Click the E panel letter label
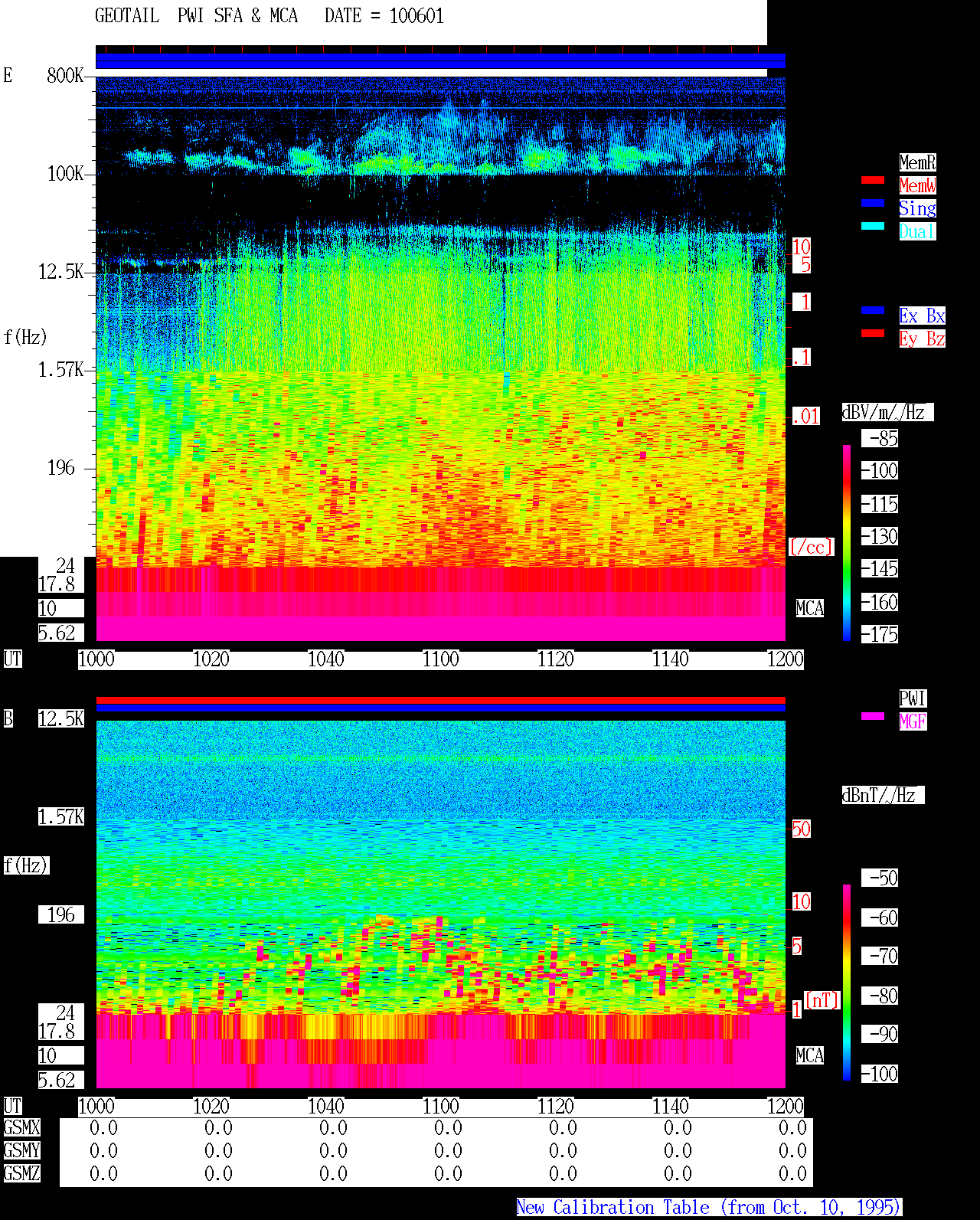This screenshot has height=1220, width=980. 8,75
